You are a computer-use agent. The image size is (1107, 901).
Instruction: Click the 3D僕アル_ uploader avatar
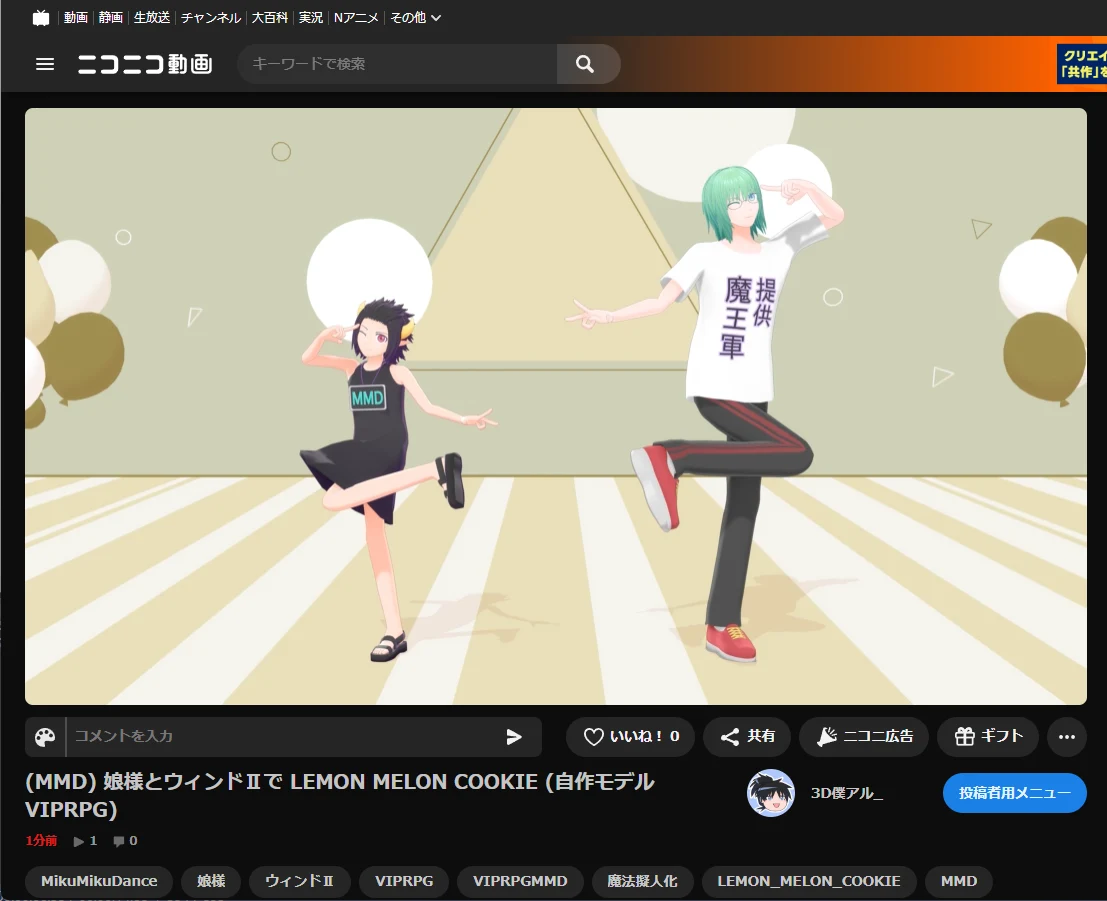[x=770, y=793]
